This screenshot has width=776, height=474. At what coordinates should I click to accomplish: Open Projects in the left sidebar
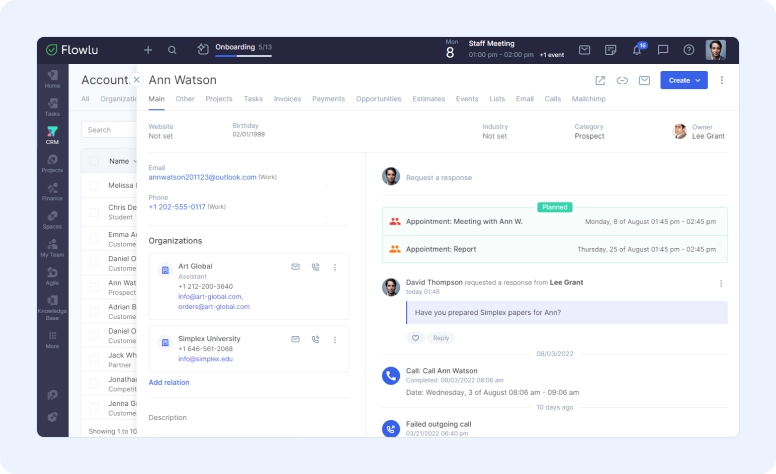[x=52, y=163]
